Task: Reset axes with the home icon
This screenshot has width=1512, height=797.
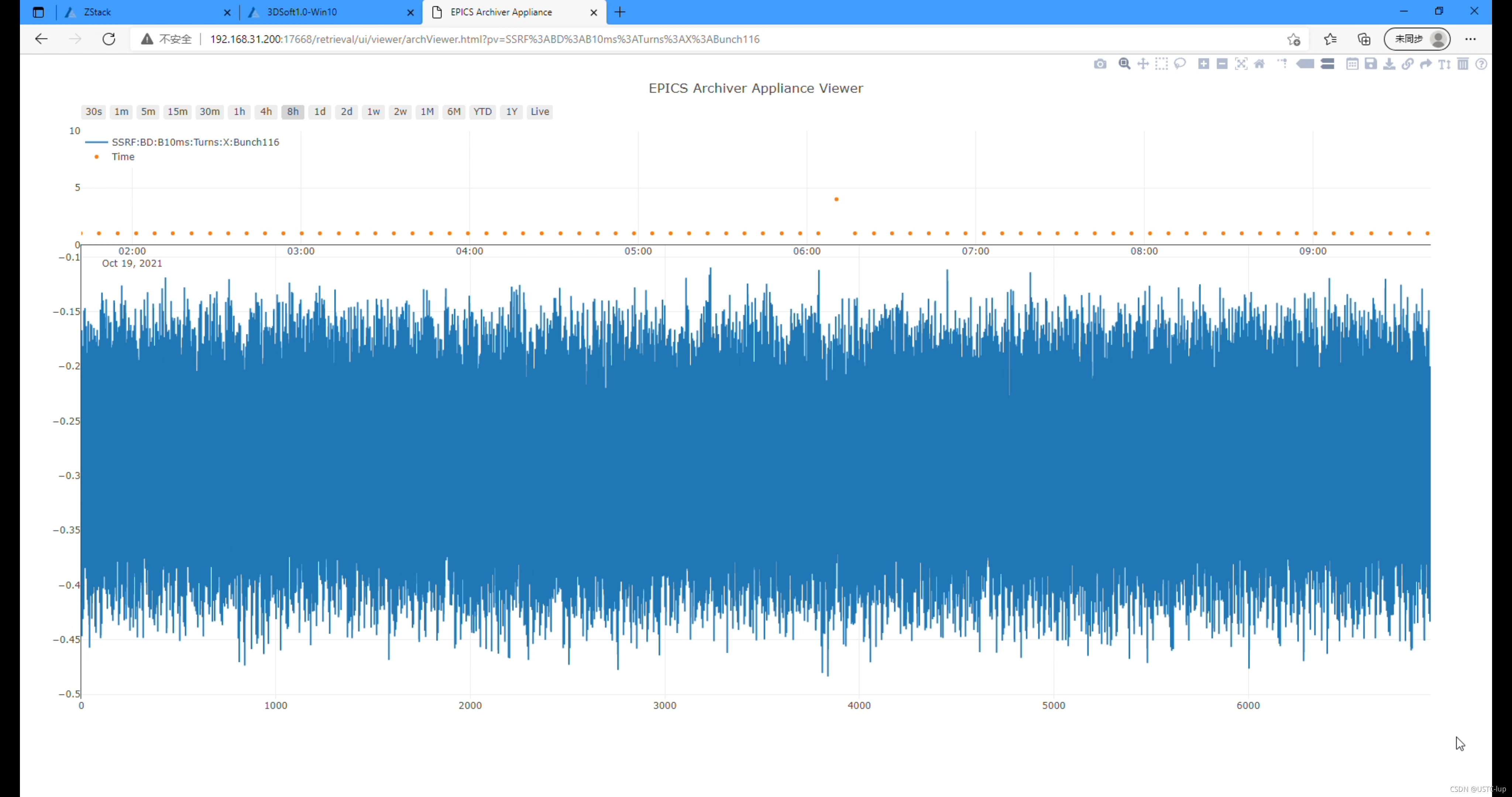Action: click(x=1260, y=64)
